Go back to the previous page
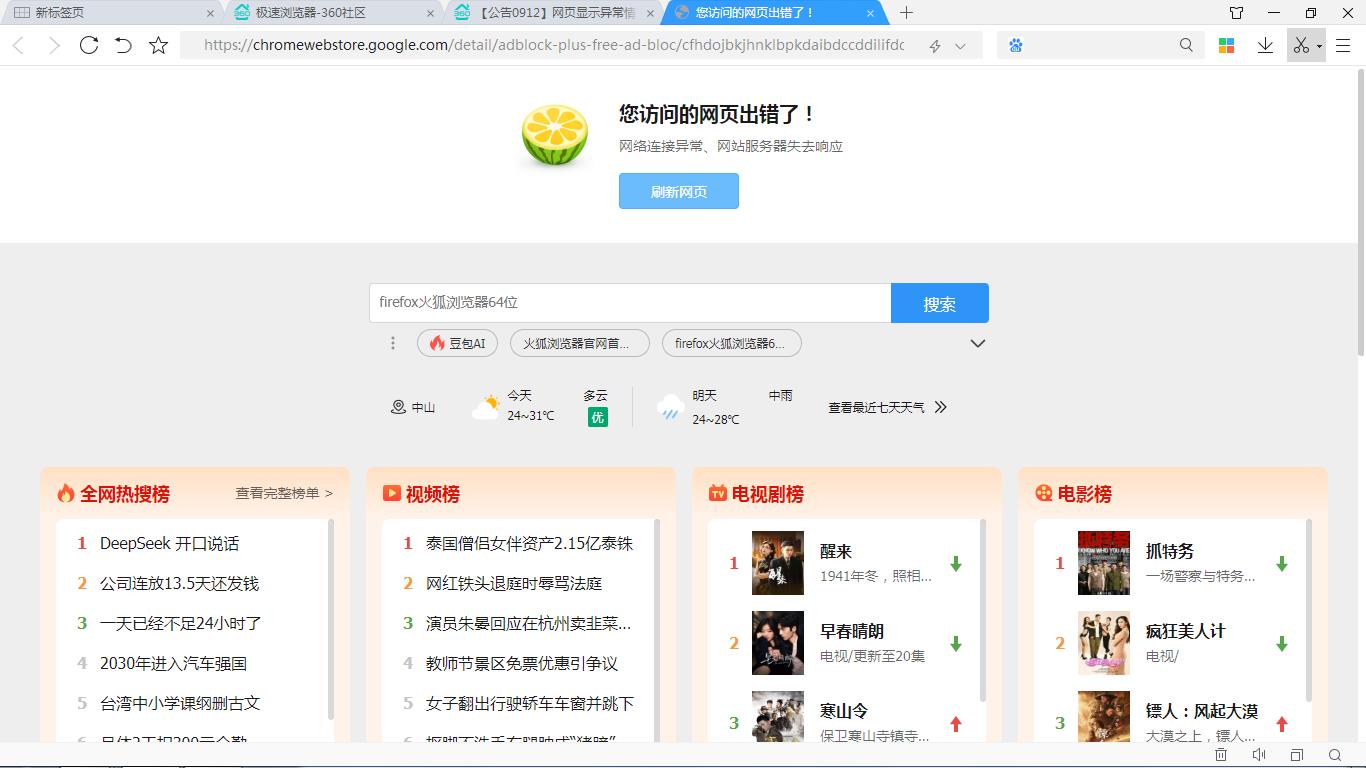Viewport: 1366px width, 768px height. point(18,45)
